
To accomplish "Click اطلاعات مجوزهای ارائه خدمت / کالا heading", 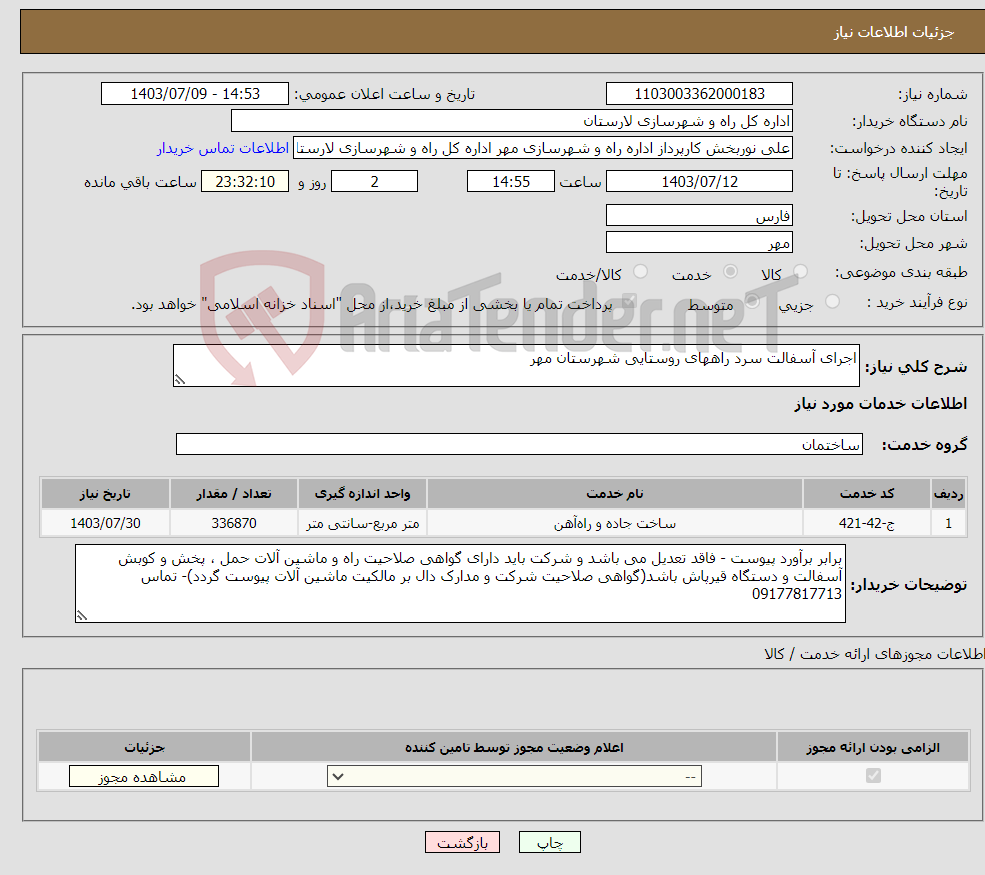I will coord(874,654).
